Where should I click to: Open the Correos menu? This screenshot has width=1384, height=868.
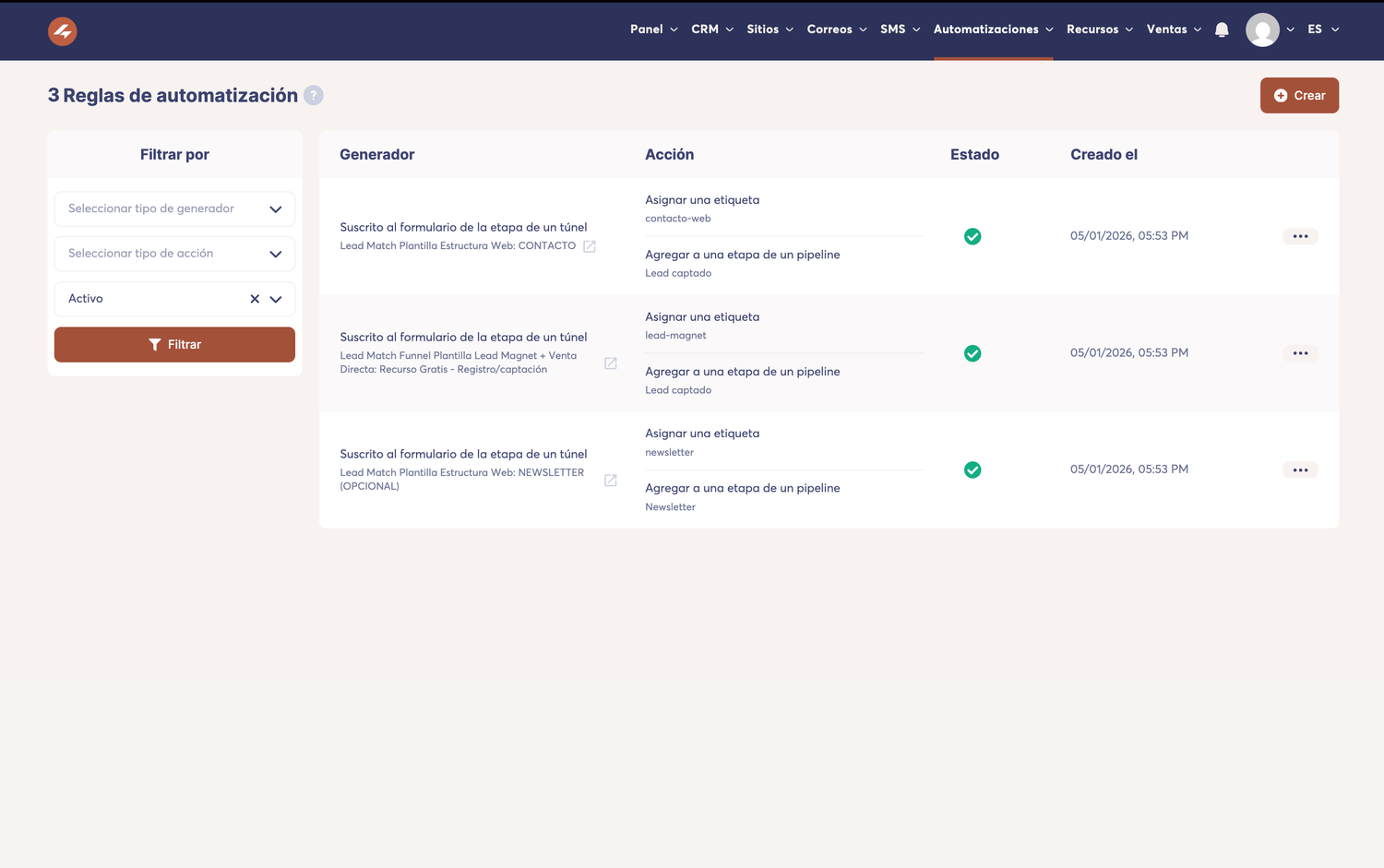[837, 30]
